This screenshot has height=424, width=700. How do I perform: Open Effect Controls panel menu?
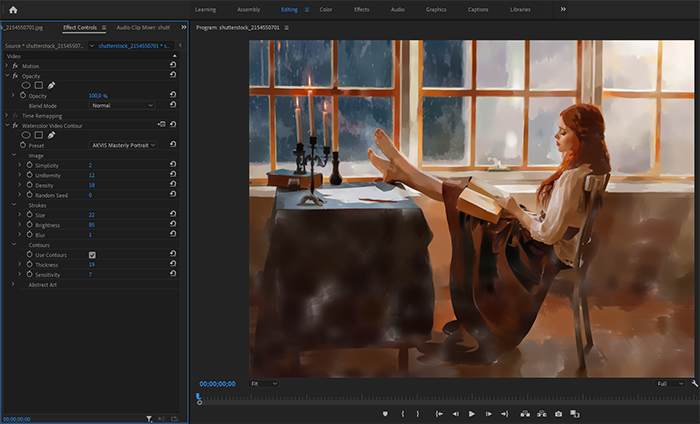[x=104, y=28]
